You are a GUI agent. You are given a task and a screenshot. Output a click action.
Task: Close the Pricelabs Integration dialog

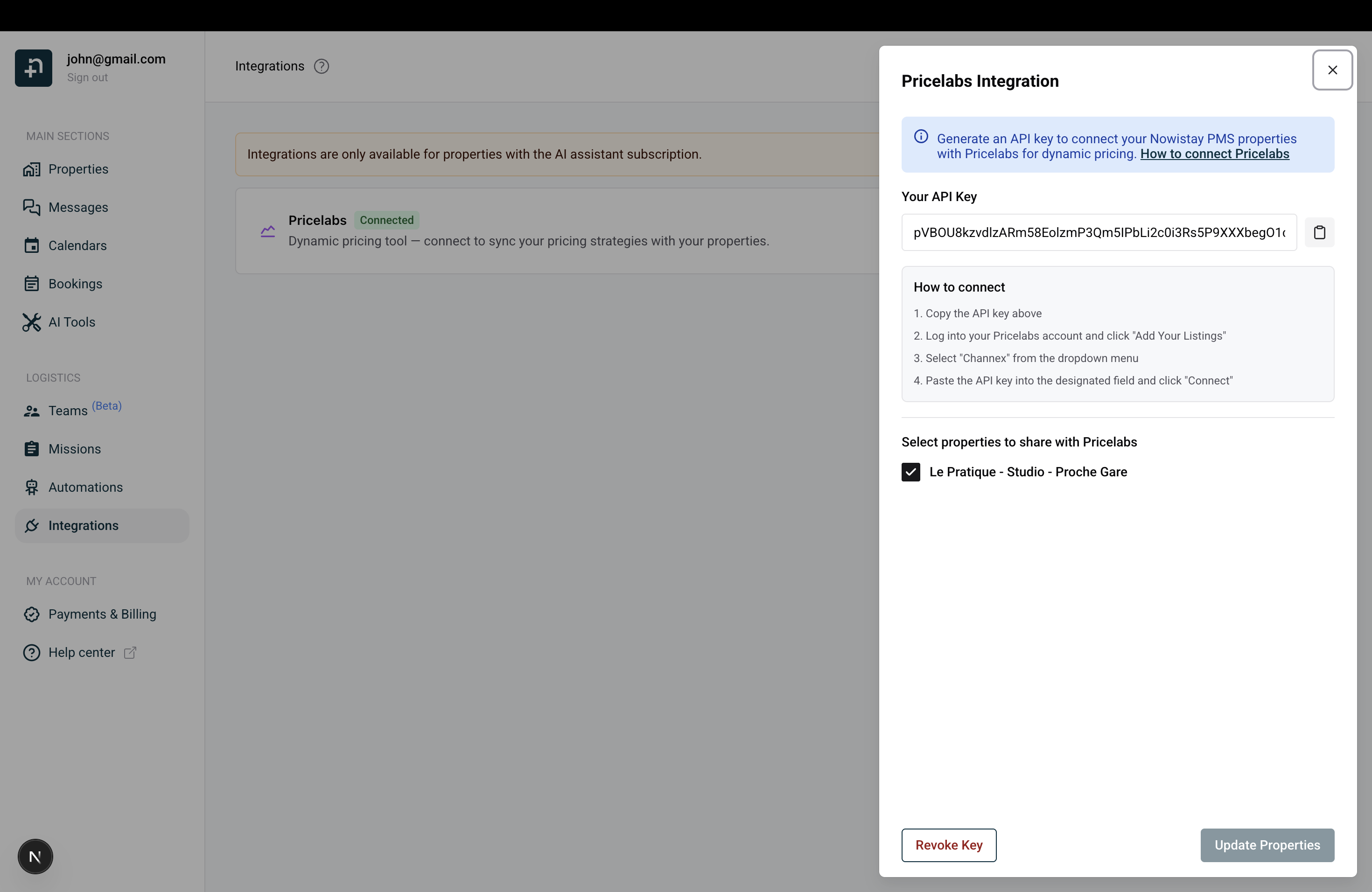coord(1333,70)
